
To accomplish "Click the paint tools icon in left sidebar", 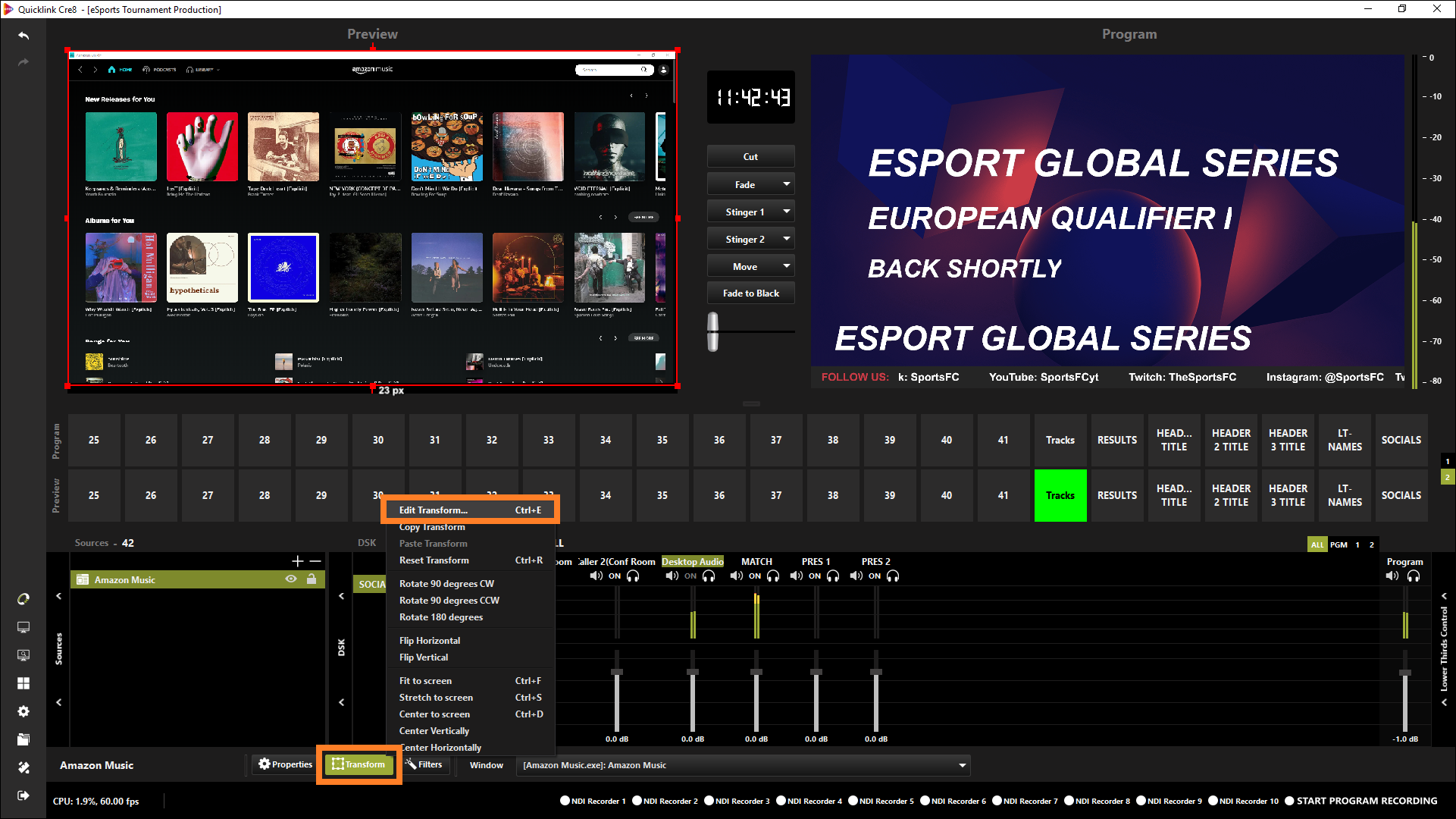I will pyautogui.click(x=23, y=767).
